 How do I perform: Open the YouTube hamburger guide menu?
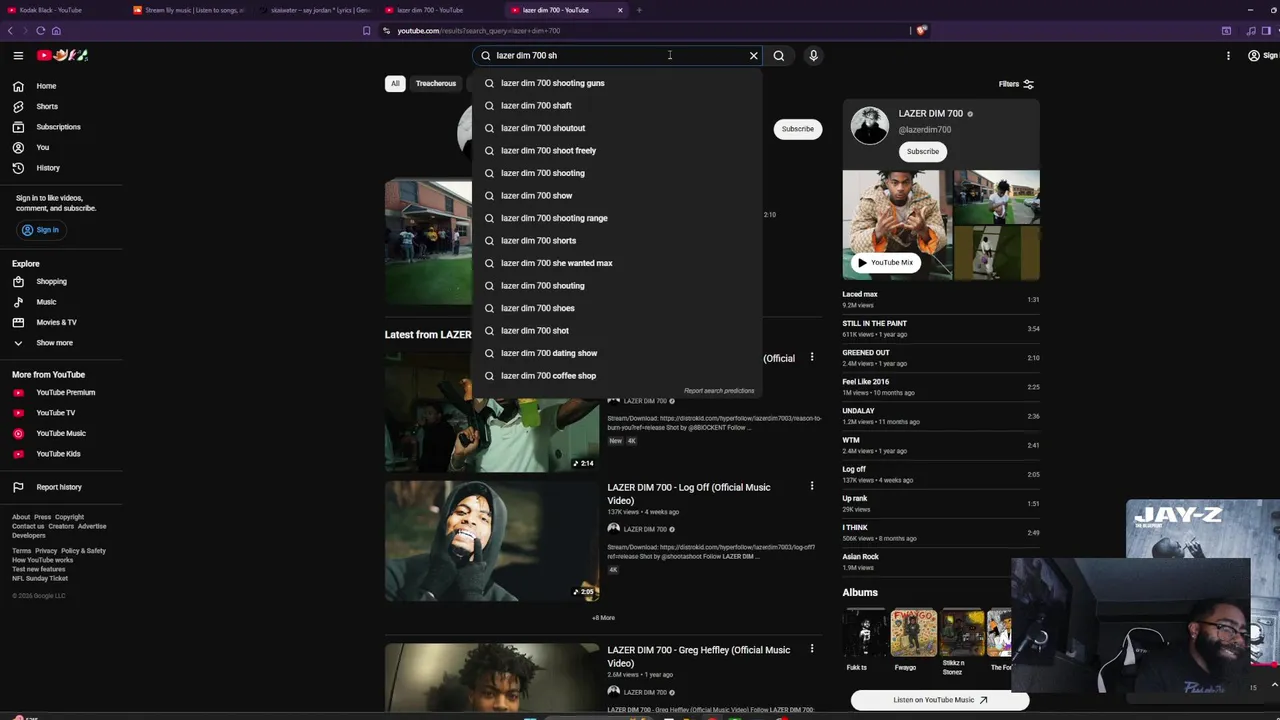18,56
